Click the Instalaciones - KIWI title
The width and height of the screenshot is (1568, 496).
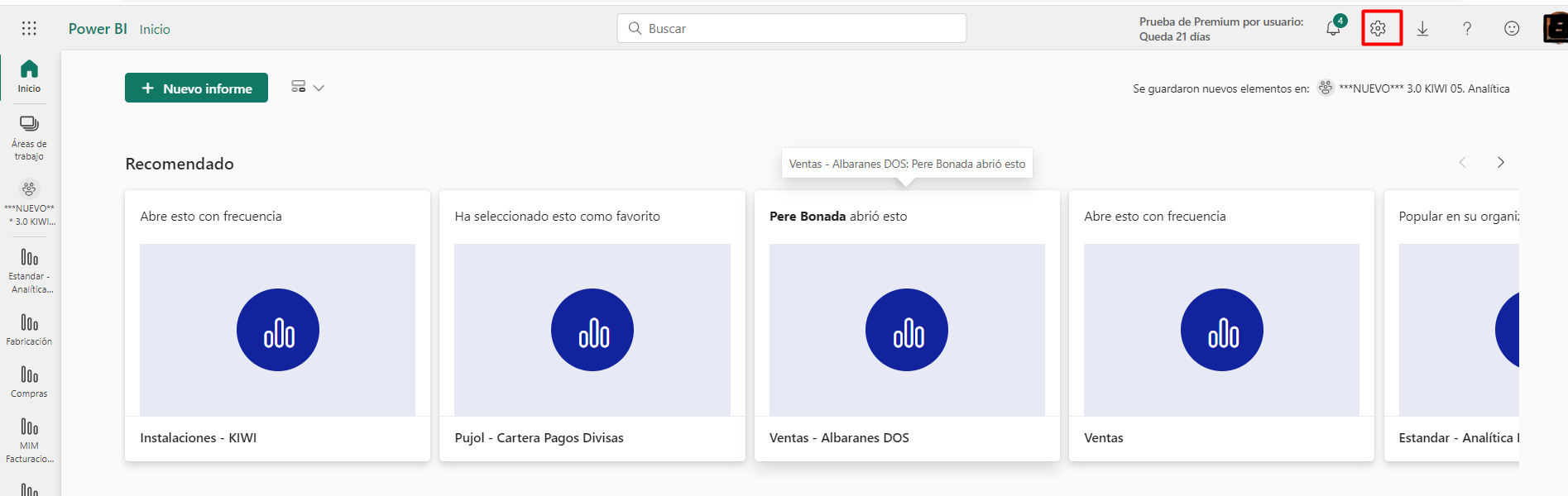pos(199,438)
